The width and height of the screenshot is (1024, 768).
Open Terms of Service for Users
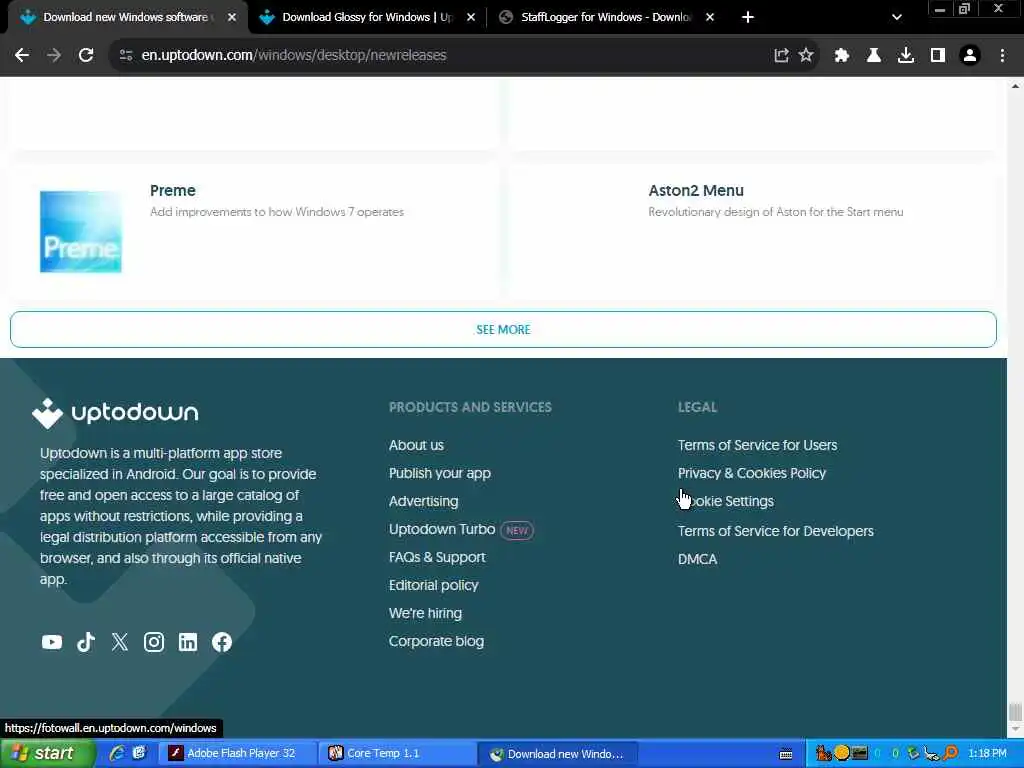757,445
